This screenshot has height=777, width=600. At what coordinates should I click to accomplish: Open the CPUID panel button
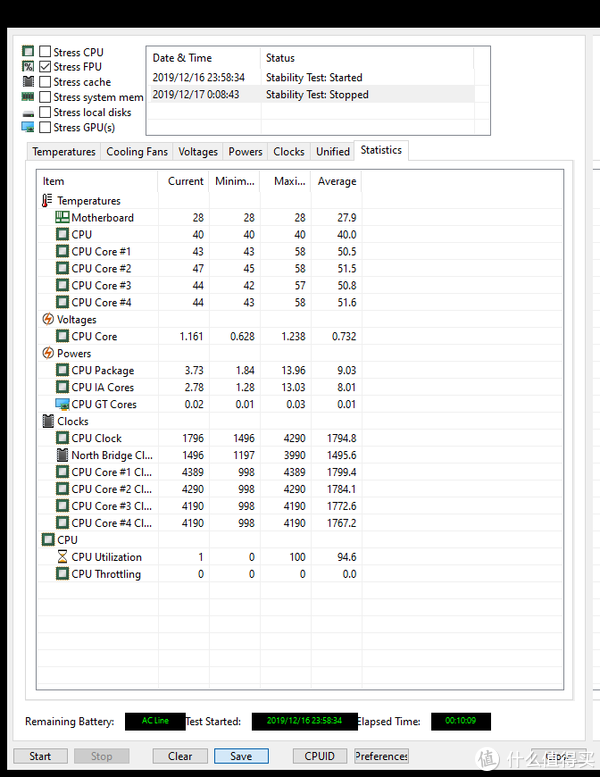(320, 756)
